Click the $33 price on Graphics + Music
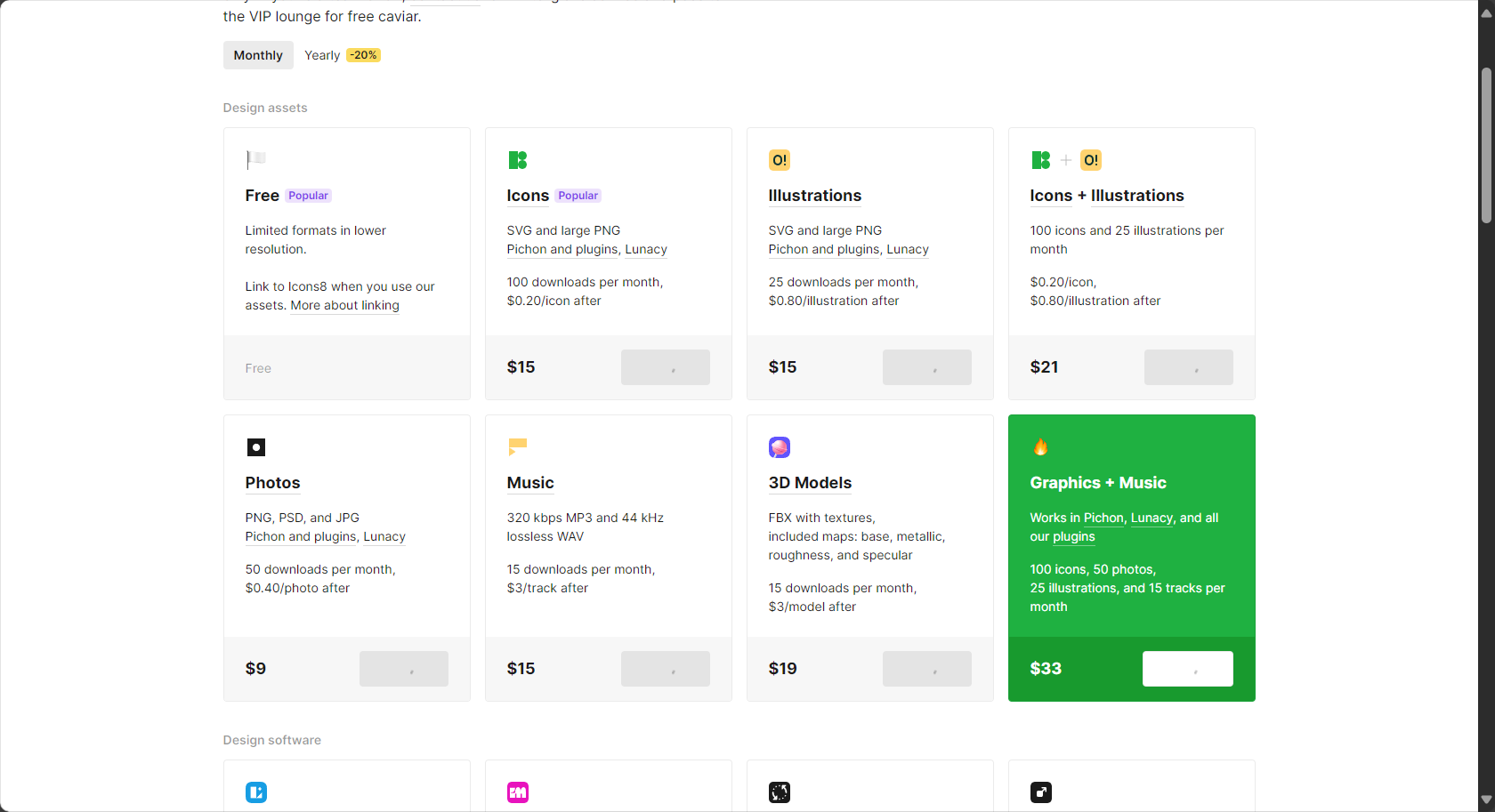 click(1046, 669)
